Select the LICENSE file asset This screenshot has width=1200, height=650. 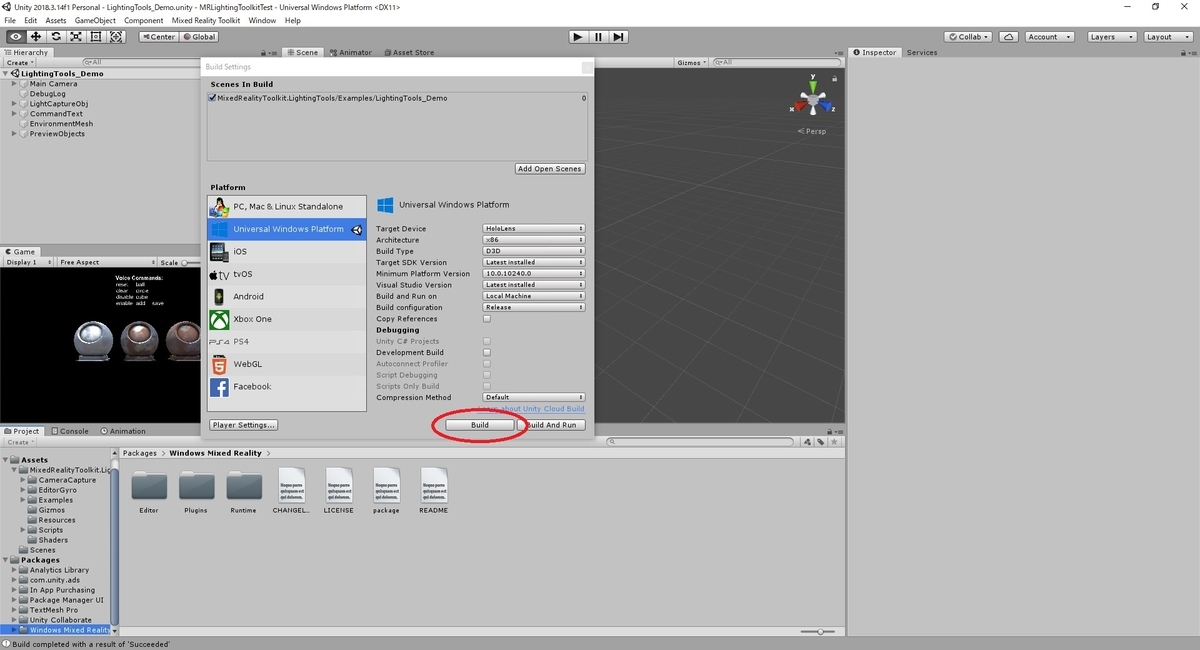[x=338, y=491]
